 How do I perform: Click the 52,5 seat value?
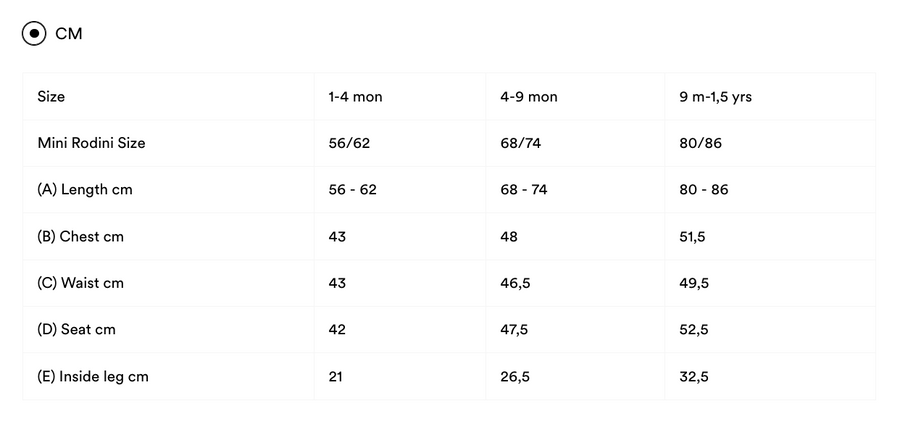[693, 330]
